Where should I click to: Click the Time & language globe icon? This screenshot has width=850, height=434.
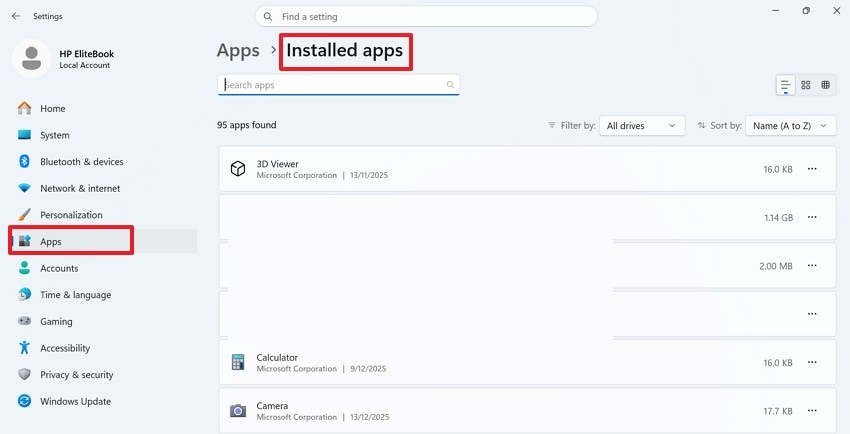coord(24,294)
